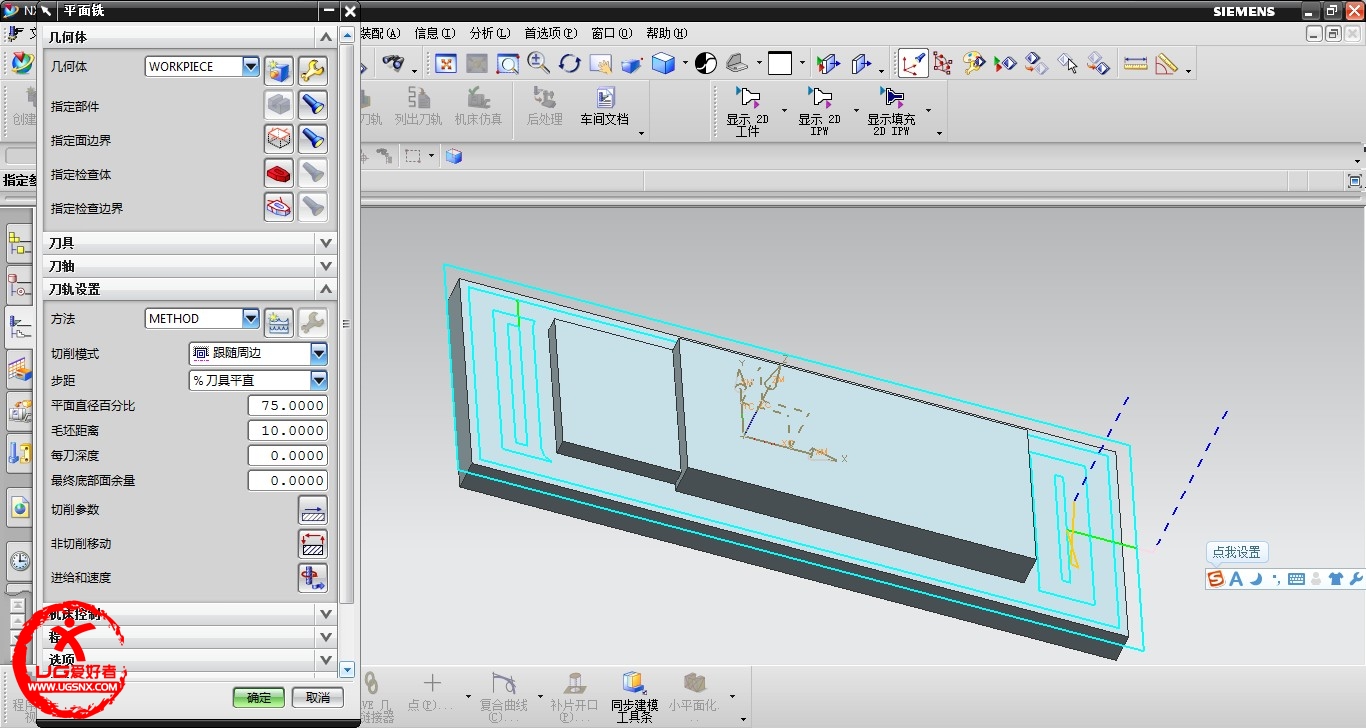This screenshot has height=728, width=1366.
Task: Click the Zoom window magnifier icon
Action: pos(508,64)
